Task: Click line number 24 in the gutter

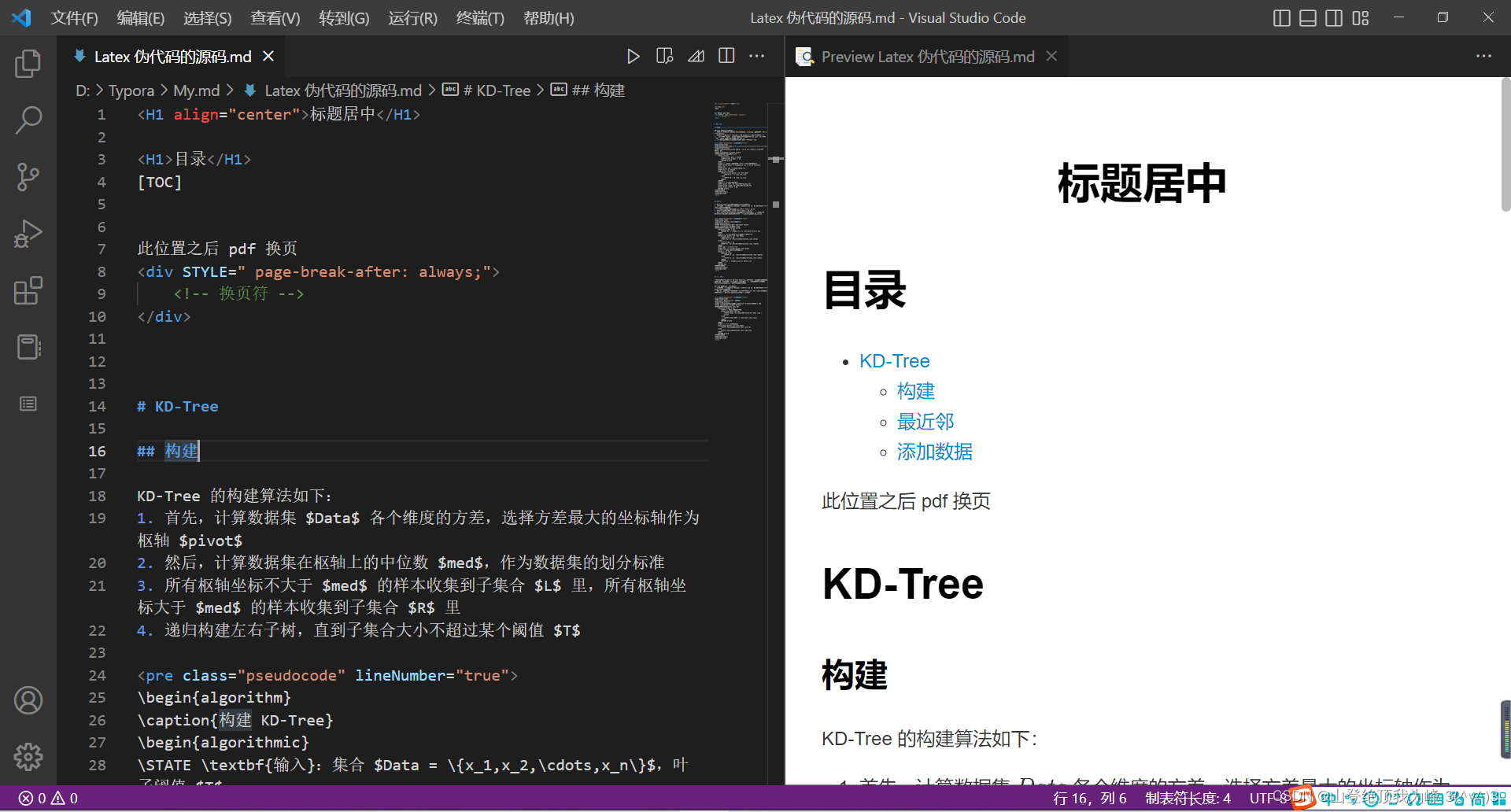Action: pyautogui.click(x=97, y=675)
